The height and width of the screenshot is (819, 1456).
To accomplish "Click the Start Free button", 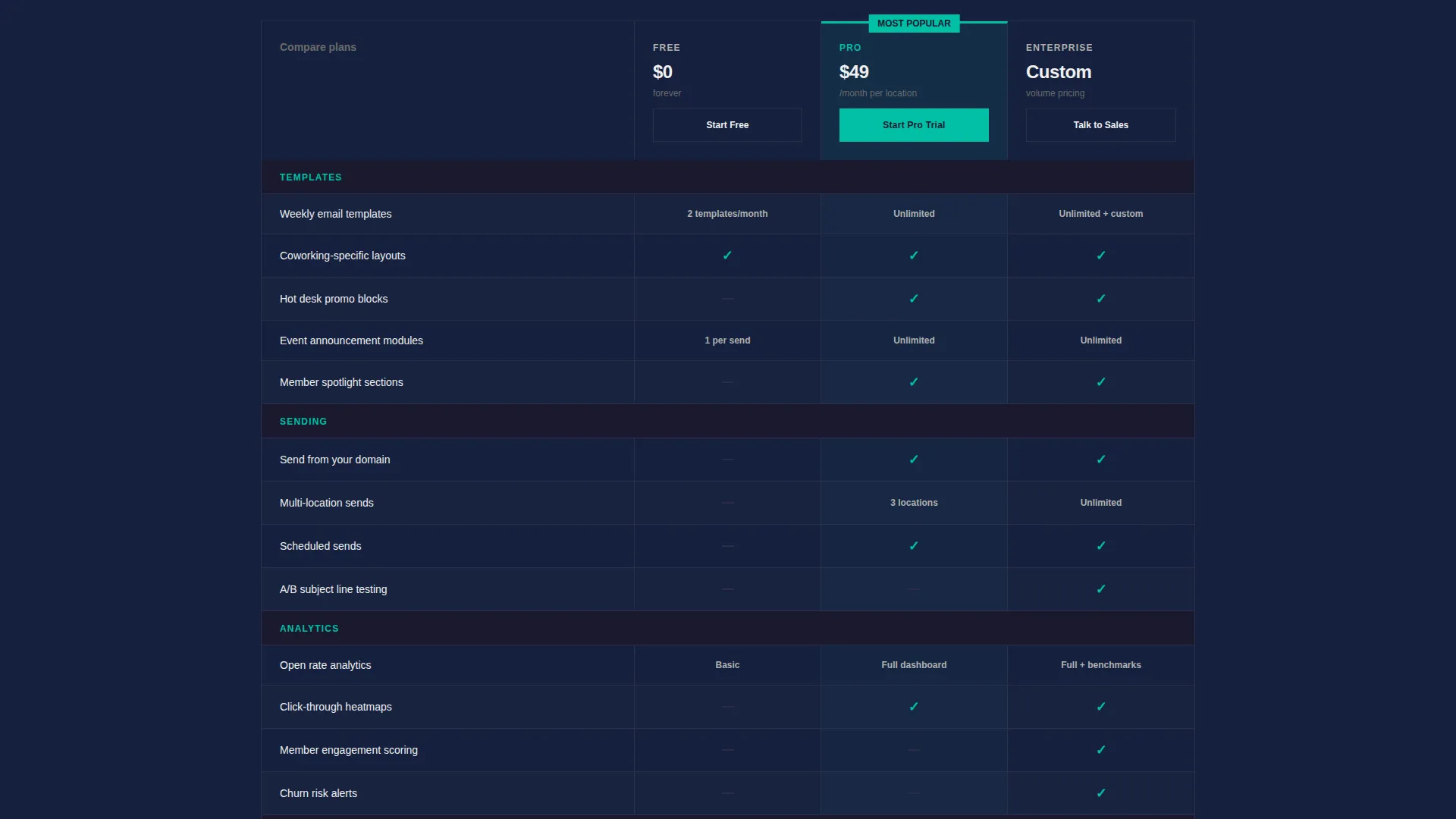I will click(727, 125).
